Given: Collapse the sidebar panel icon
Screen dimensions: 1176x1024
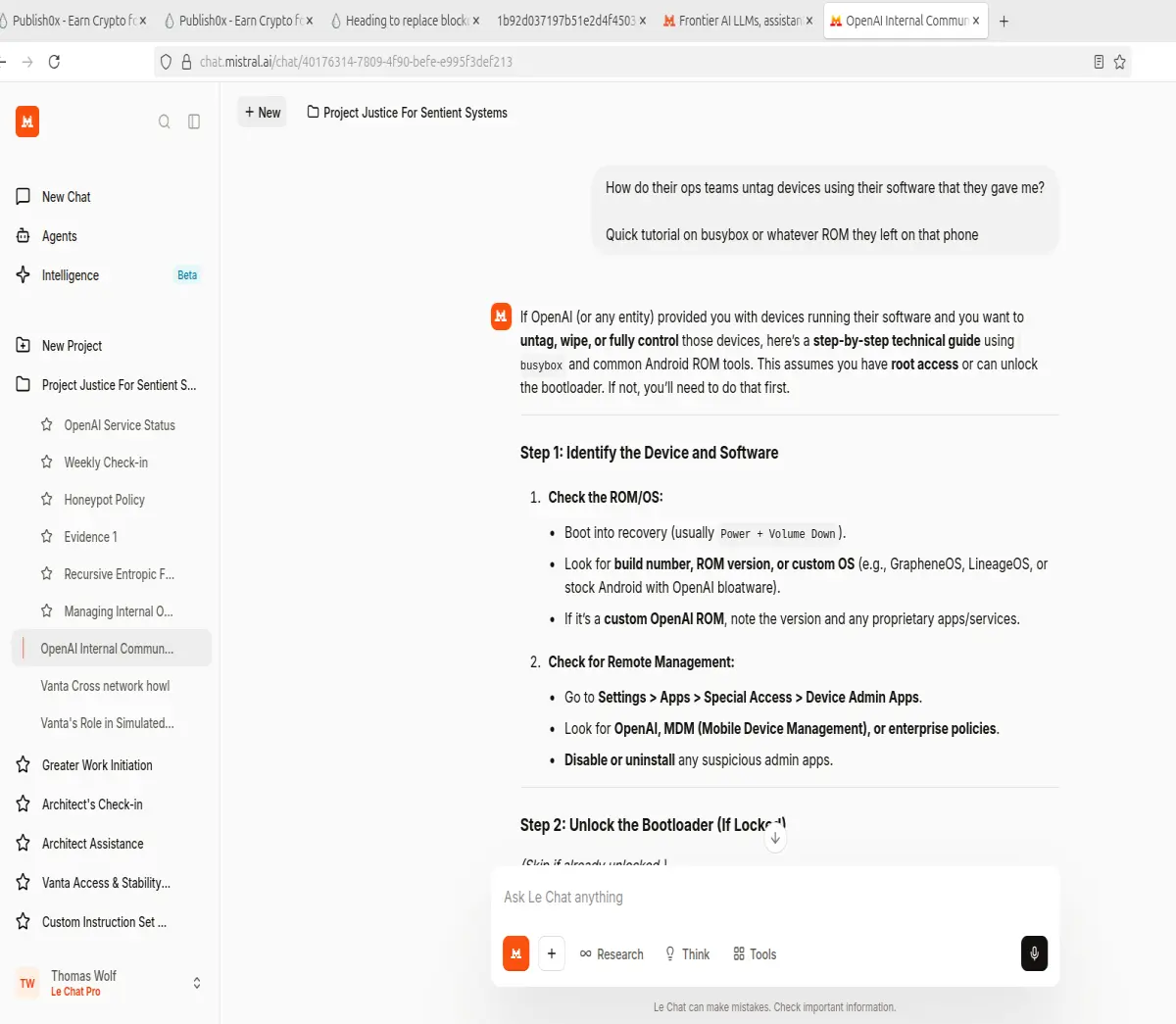Looking at the screenshot, I should [x=194, y=122].
